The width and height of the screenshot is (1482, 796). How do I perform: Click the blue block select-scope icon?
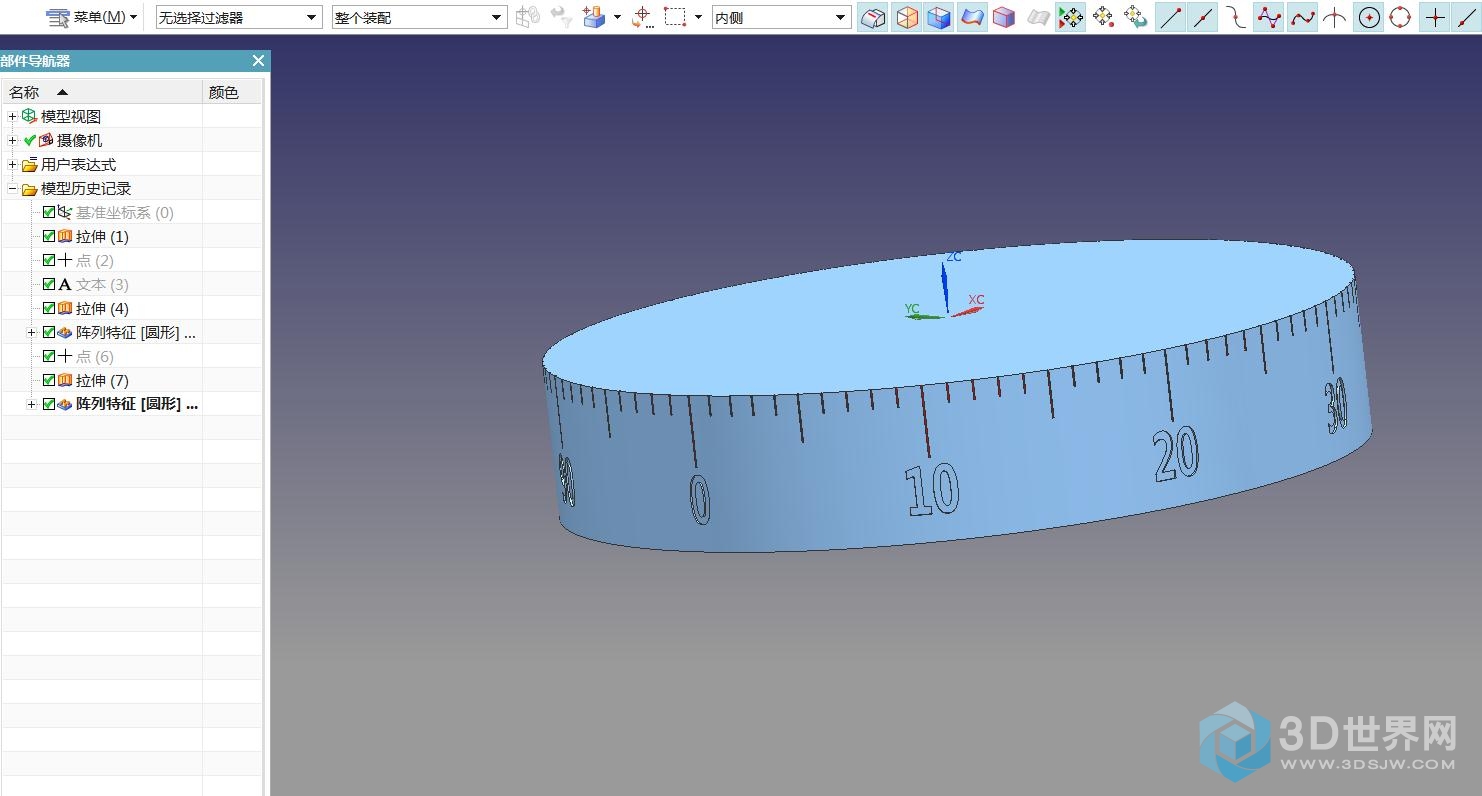[594, 17]
